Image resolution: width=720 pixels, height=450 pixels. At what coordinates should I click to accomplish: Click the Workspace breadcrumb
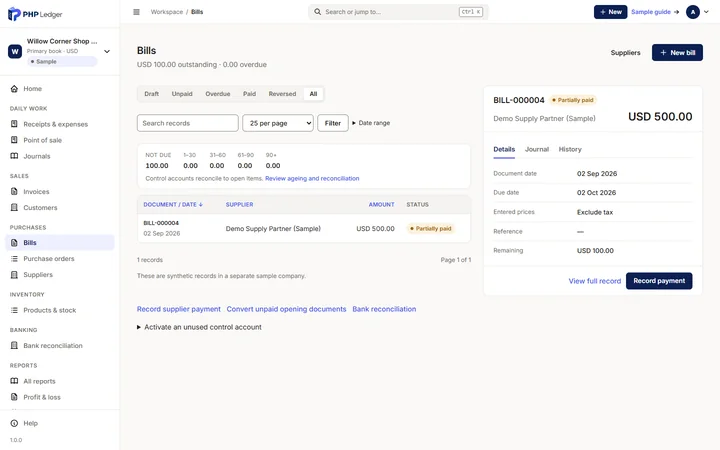click(167, 12)
